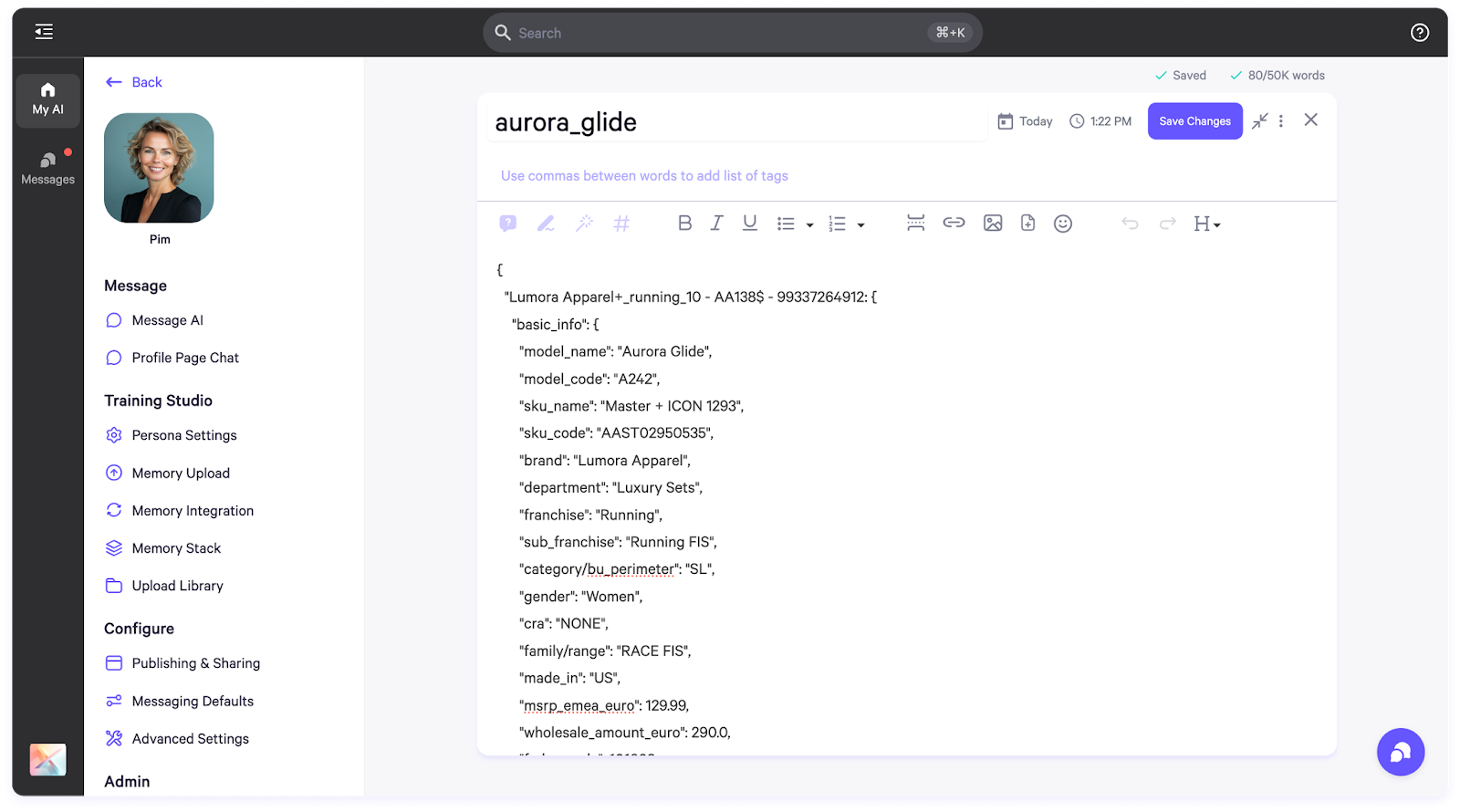1460x812 pixels.
Task: Close the memory editor
Action: [1311, 120]
